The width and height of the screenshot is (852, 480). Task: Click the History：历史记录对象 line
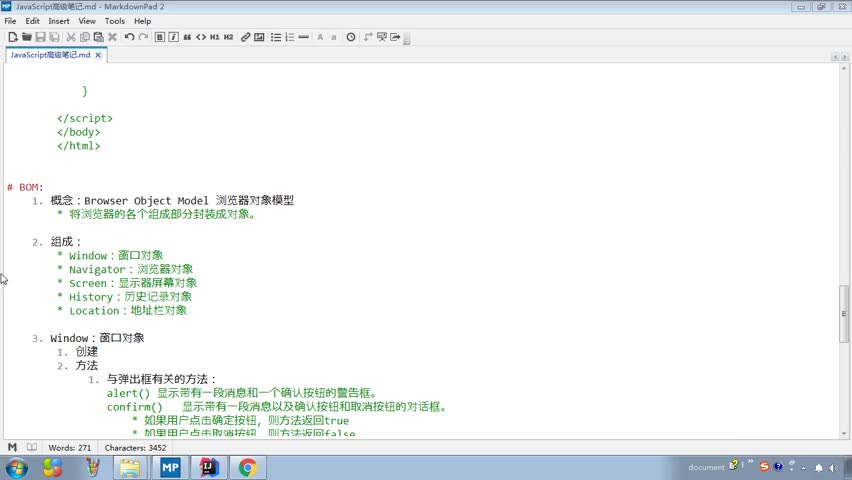click(130, 297)
